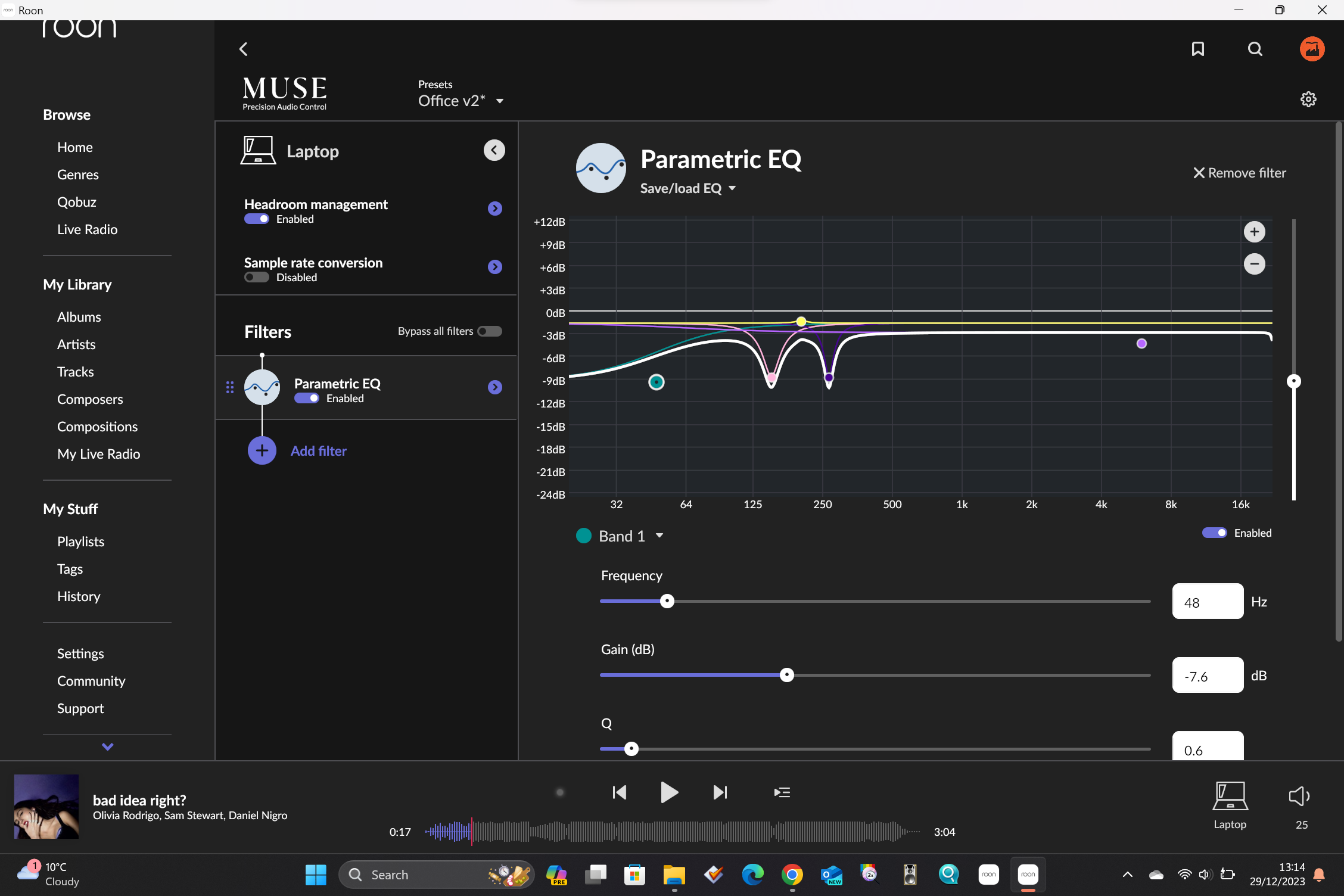The height and width of the screenshot is (896, 1344).
Task: Click Add filter below Parametric EQ
Action: (318, 451)
